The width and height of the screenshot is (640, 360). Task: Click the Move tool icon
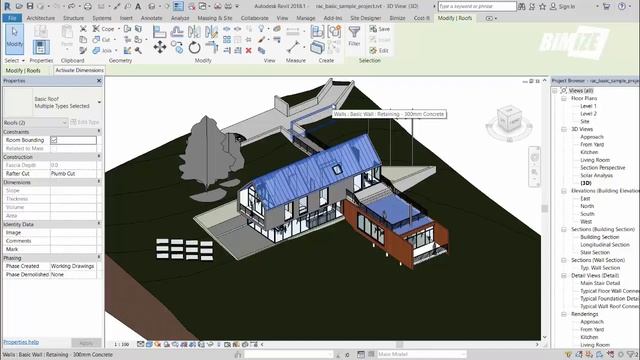point(160,47)
